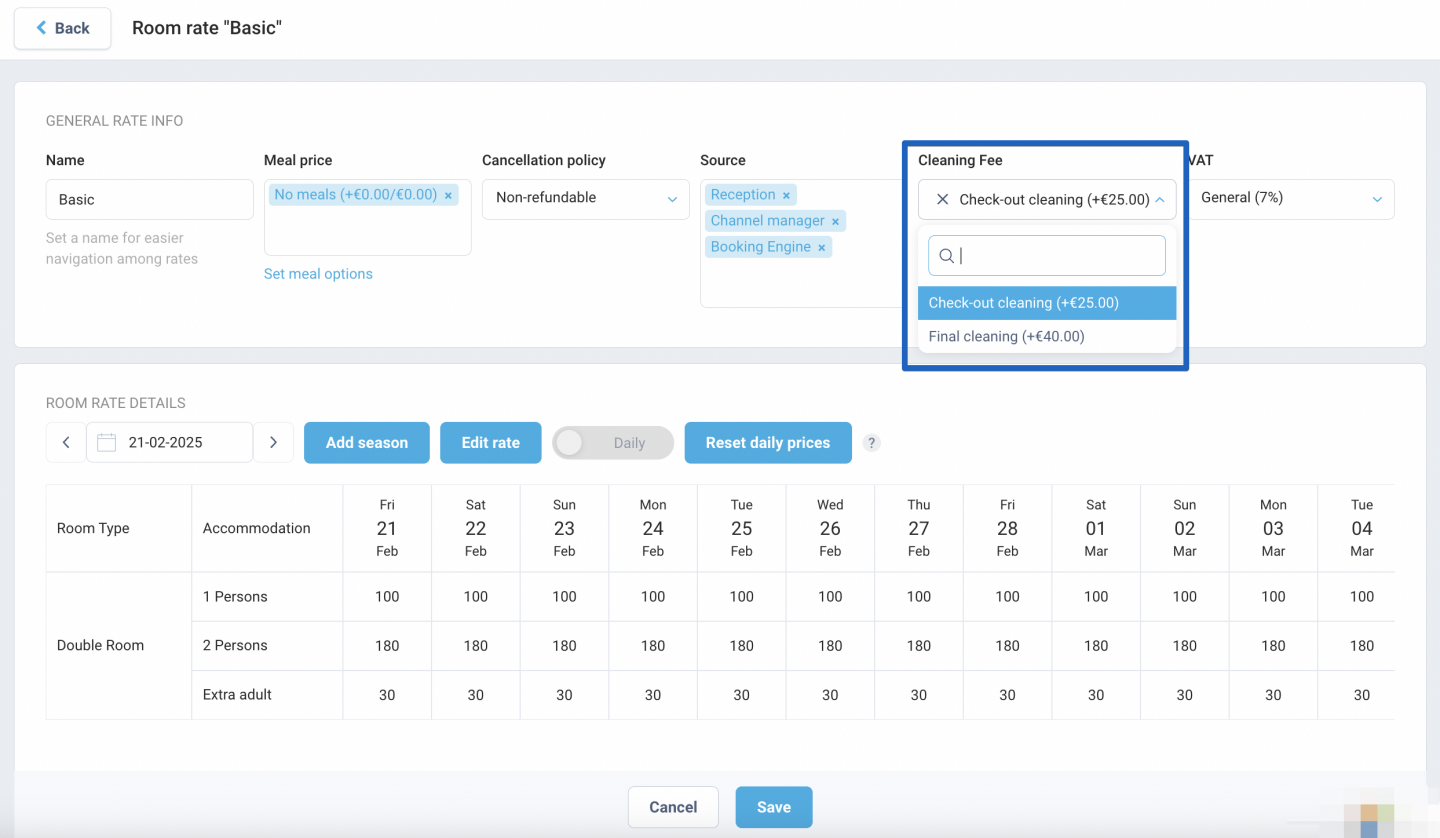
Task: Go to next date range arrow
Action: [x=273, y=442]
